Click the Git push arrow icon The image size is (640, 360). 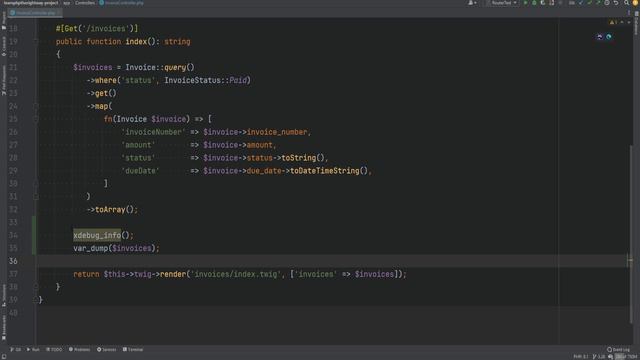click(x=598, y=3)
